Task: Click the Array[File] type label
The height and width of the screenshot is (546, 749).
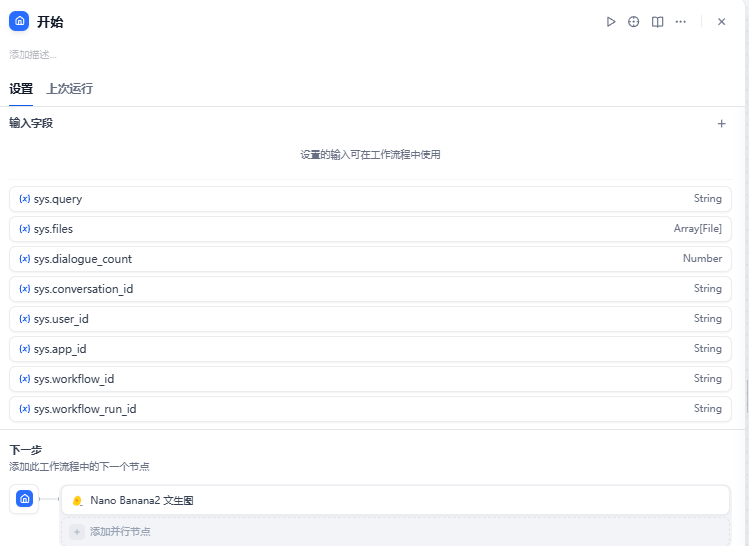Action: pyautogui.click(x=697, y=229)
